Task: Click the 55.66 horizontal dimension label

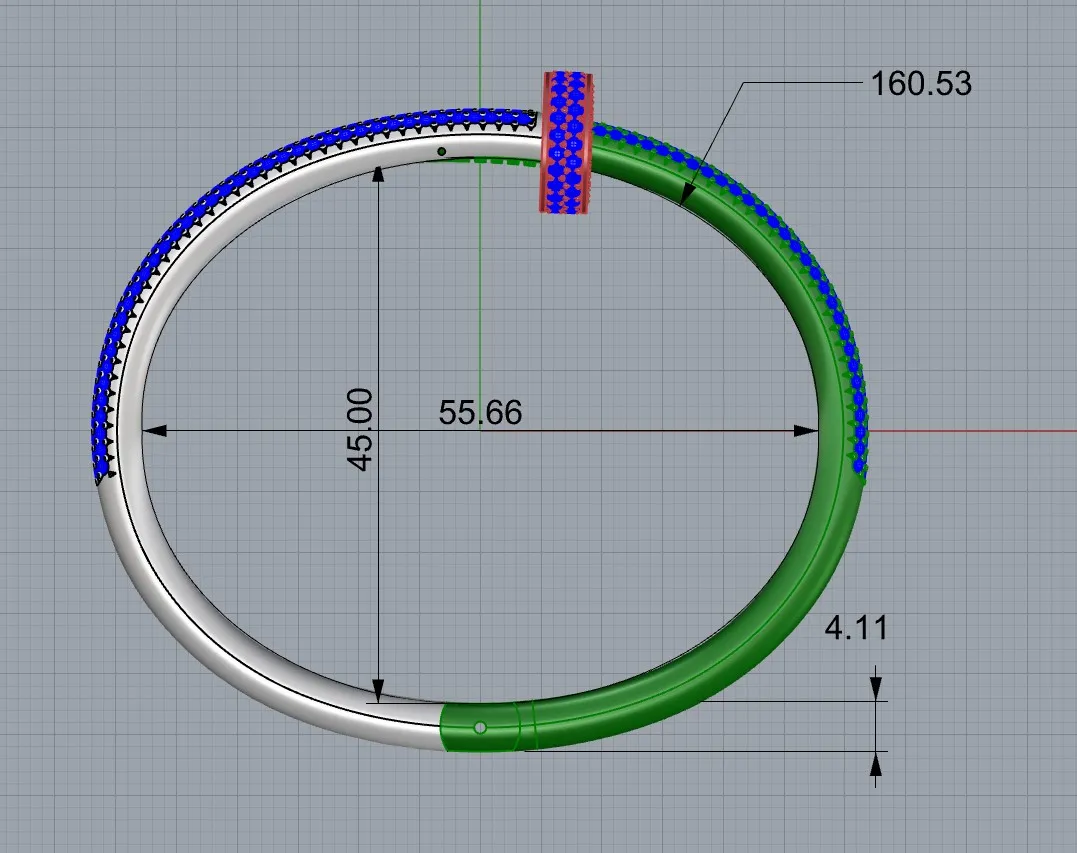Action: pyautogui.click(x=480, y=413)
